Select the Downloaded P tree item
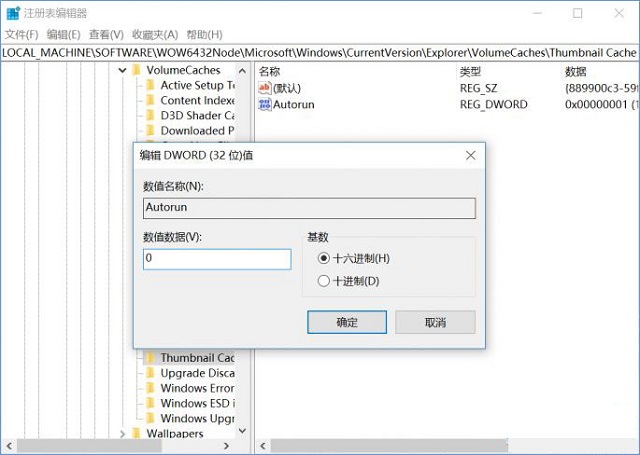 (198, 131)
